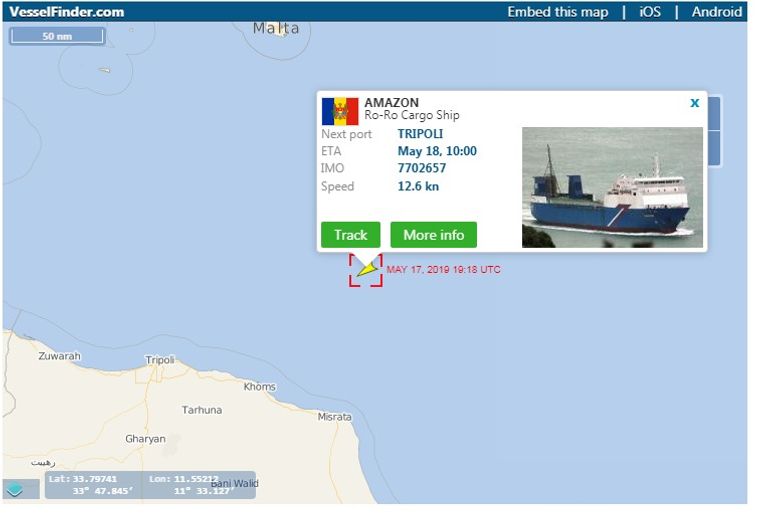Open the Android app link
The image size is (768, 524).
click(x=717, y=12)
